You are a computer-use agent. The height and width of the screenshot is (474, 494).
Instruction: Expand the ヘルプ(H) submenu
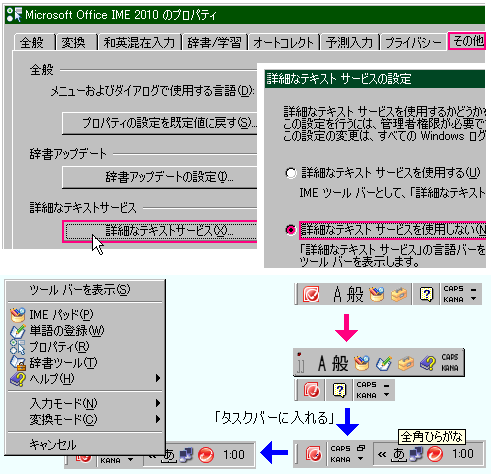tap(86, 379)
